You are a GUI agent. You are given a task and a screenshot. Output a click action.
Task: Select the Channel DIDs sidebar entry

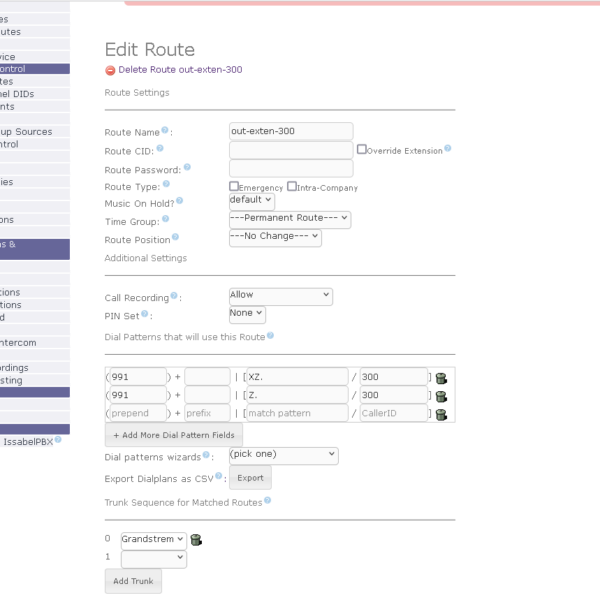click(20, 94)
